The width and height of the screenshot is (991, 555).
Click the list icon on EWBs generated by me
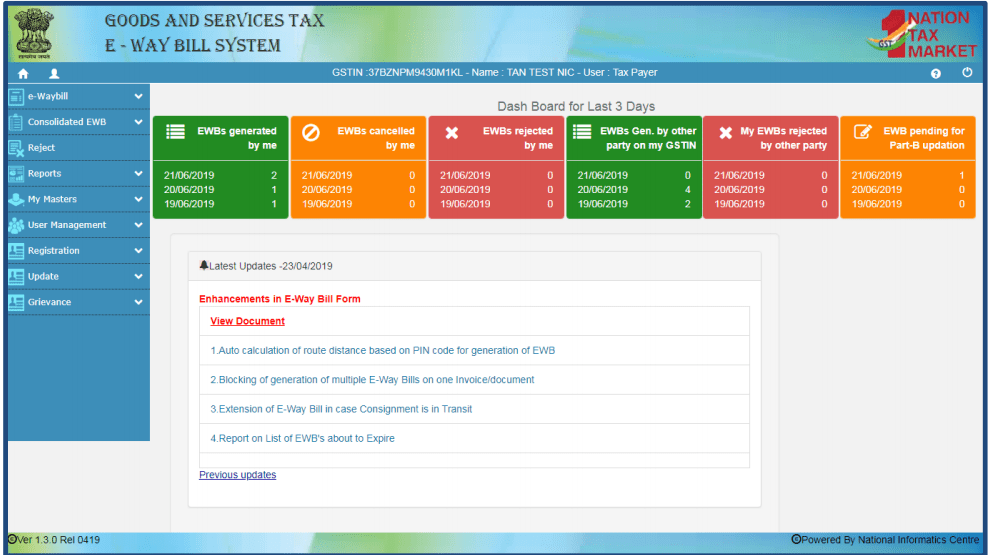click(175, 131)
